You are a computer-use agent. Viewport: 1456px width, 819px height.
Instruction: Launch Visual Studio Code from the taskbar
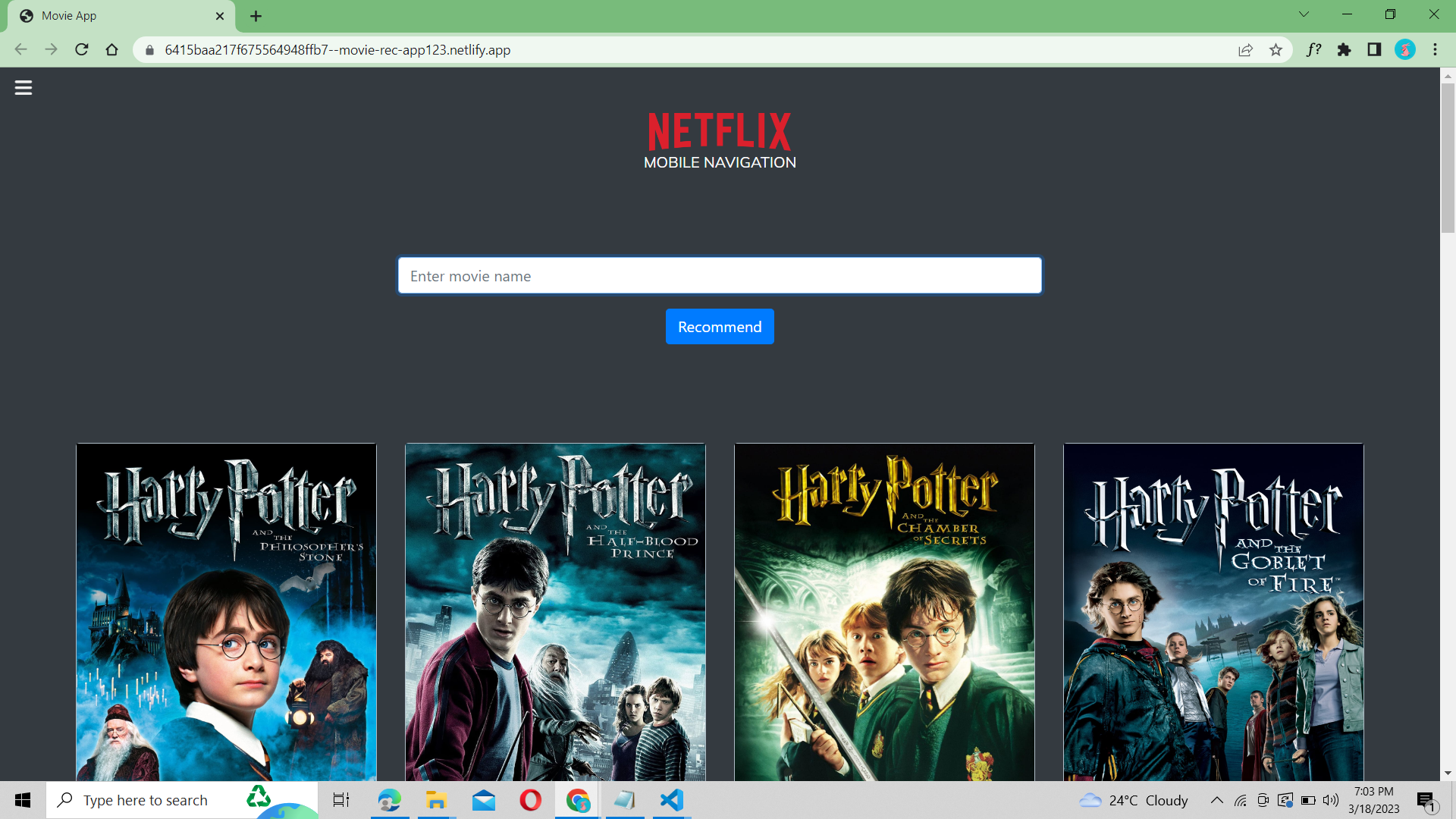click(670, 799)
